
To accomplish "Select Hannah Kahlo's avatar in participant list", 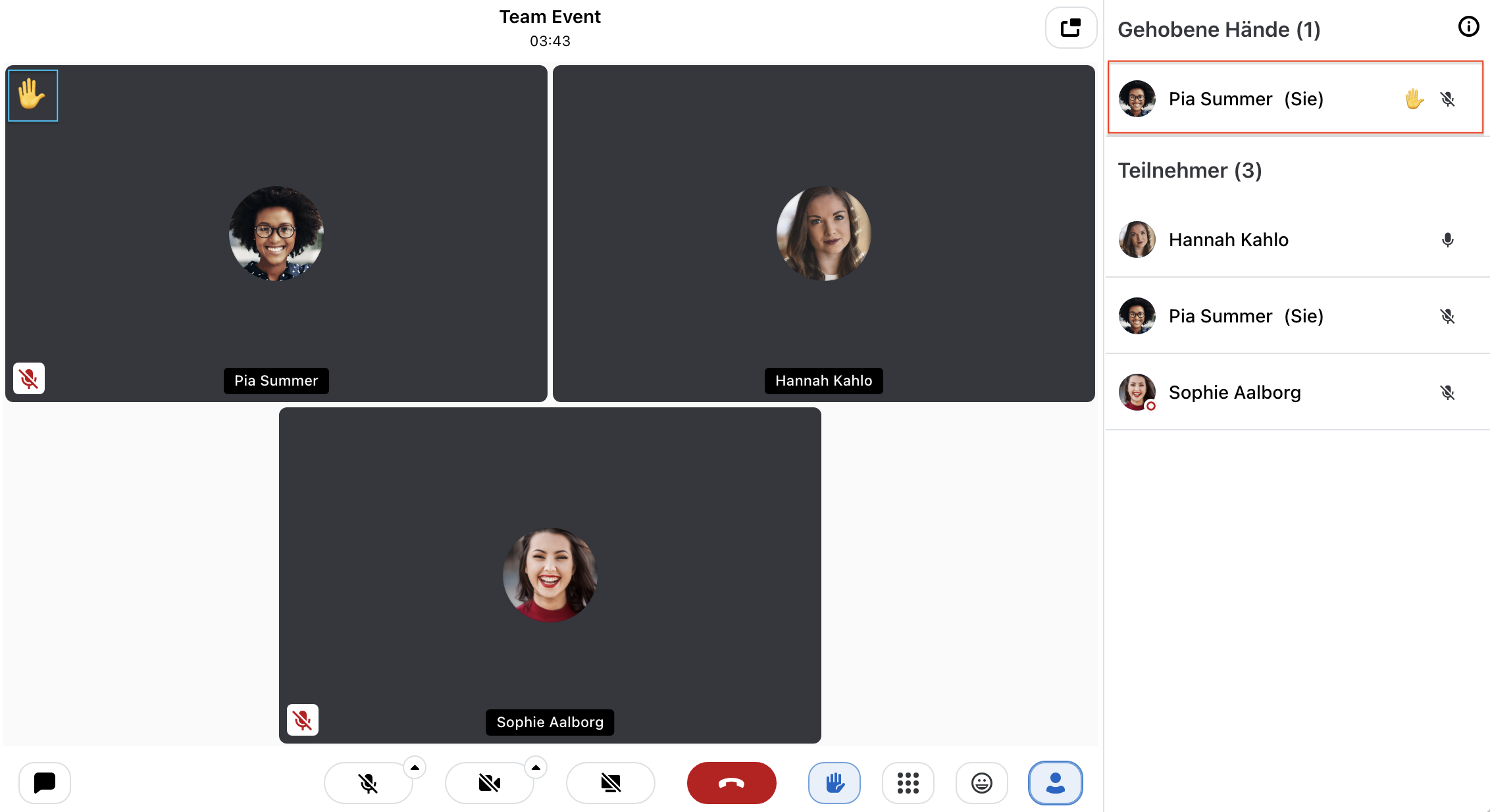I will 1137,240.
